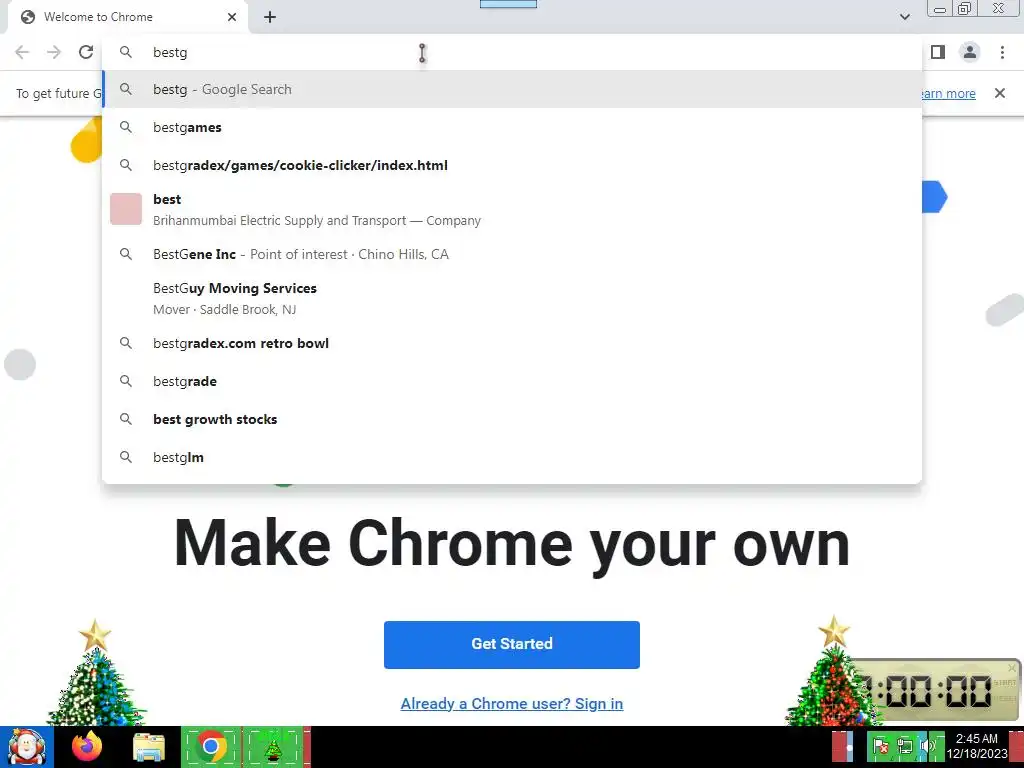Viewport: 1024px width, 768px height.
Task: Open the profile avatar menu
Action: (x=970, y=52)
